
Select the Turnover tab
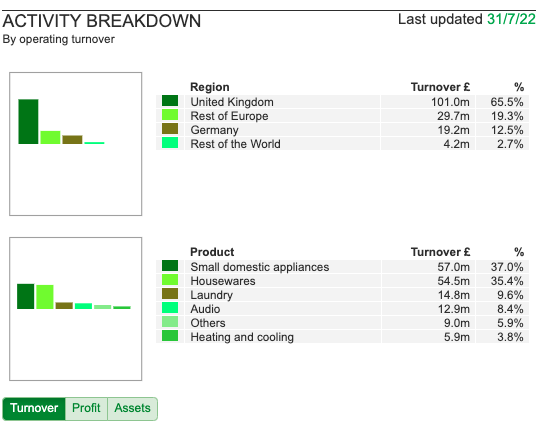click(34, 408)
